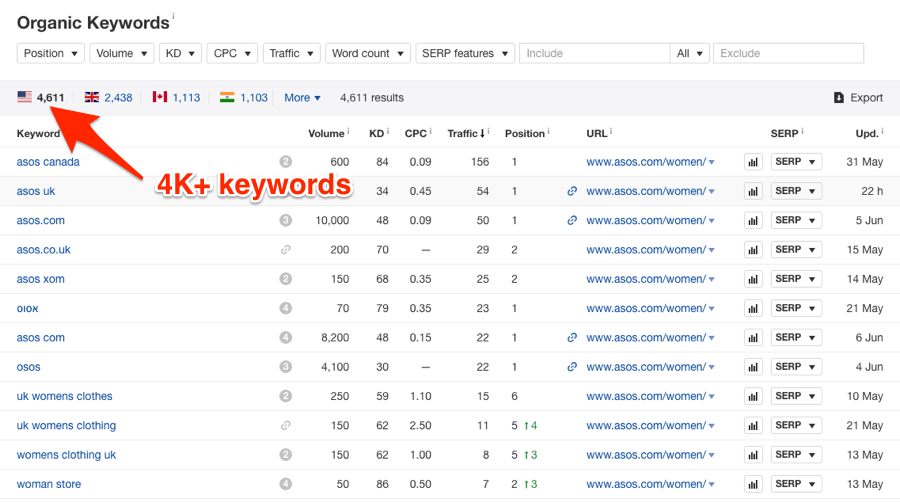Open the uk womens clothes keyword link

pos(64,396)
